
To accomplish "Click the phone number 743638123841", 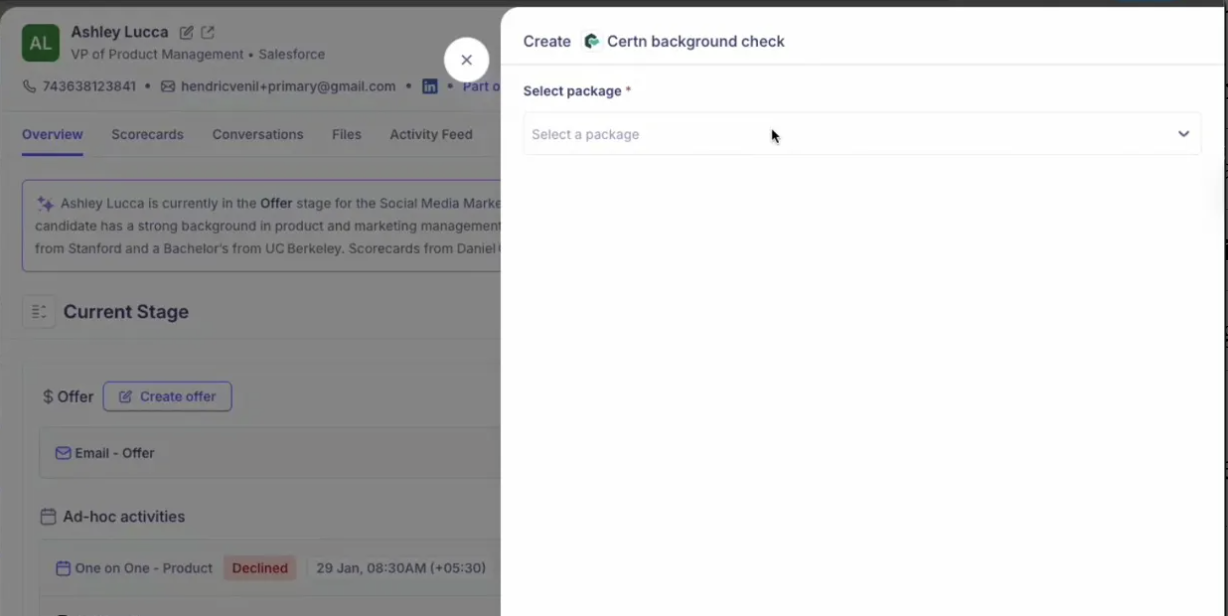I will [x=89, y=86].
